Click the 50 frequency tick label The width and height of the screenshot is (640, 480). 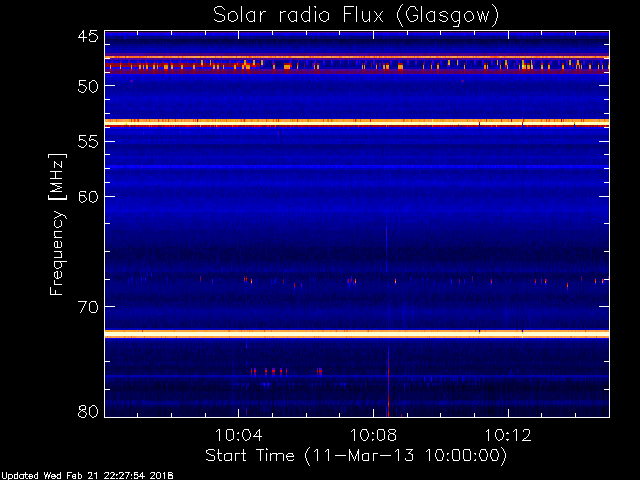[88, 86]
